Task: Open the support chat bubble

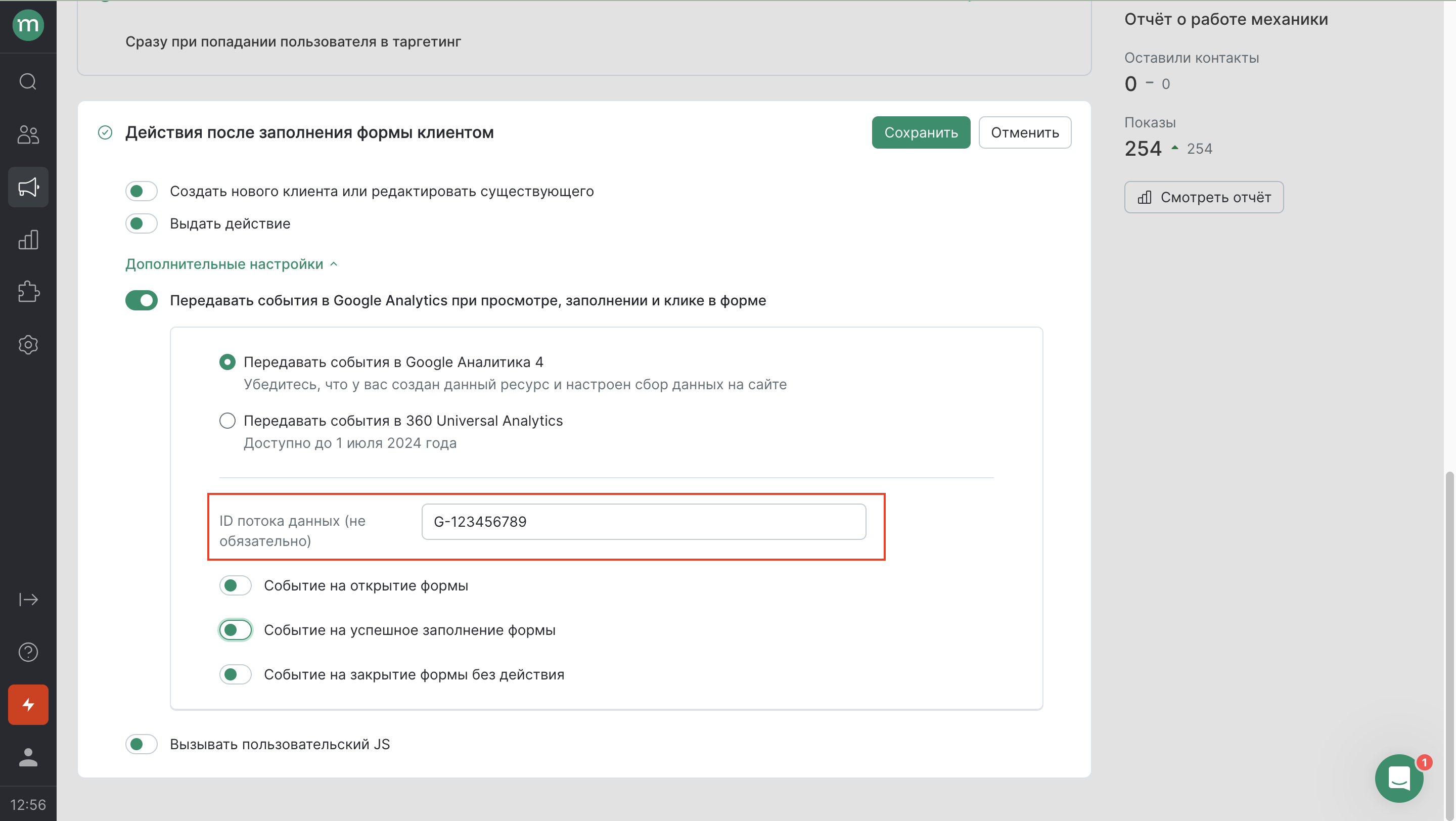Action: (1399, 779)
